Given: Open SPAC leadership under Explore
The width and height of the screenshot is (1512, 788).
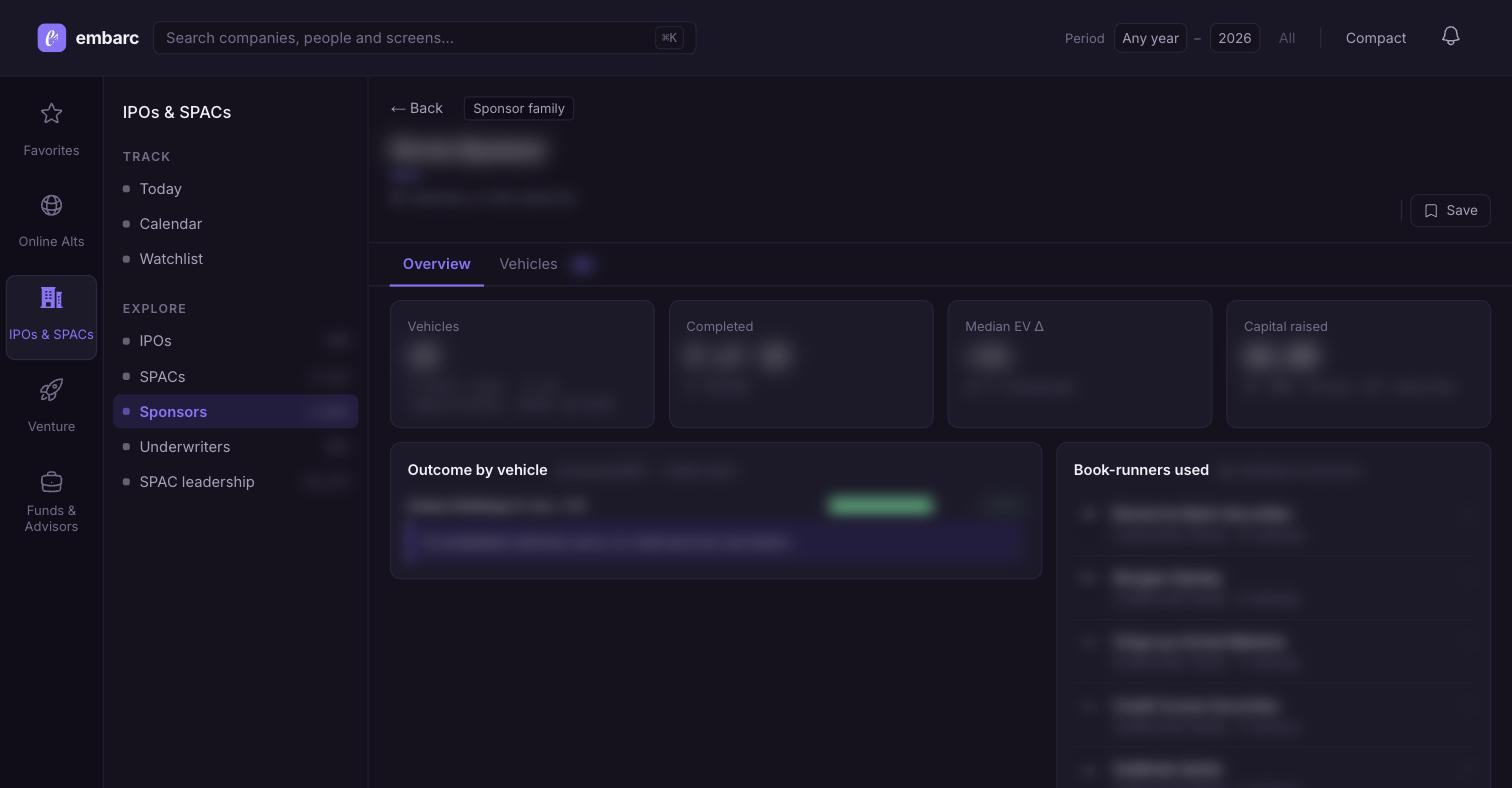Looking at the screenshot, I should tap(236, 482).
